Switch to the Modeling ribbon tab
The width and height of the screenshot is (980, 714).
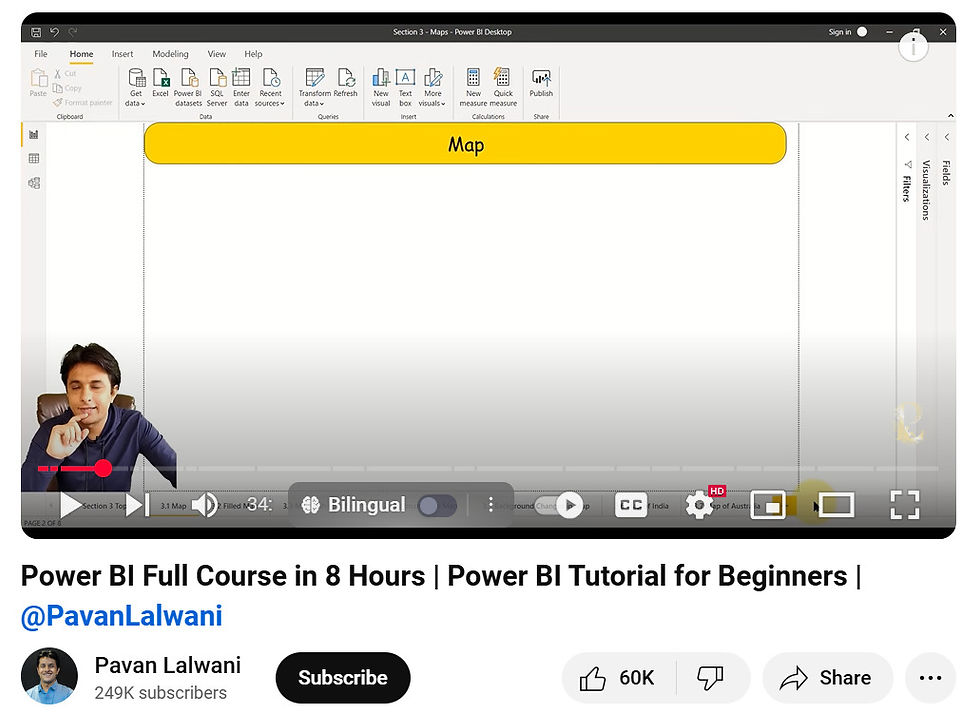[x=170, y=54]
